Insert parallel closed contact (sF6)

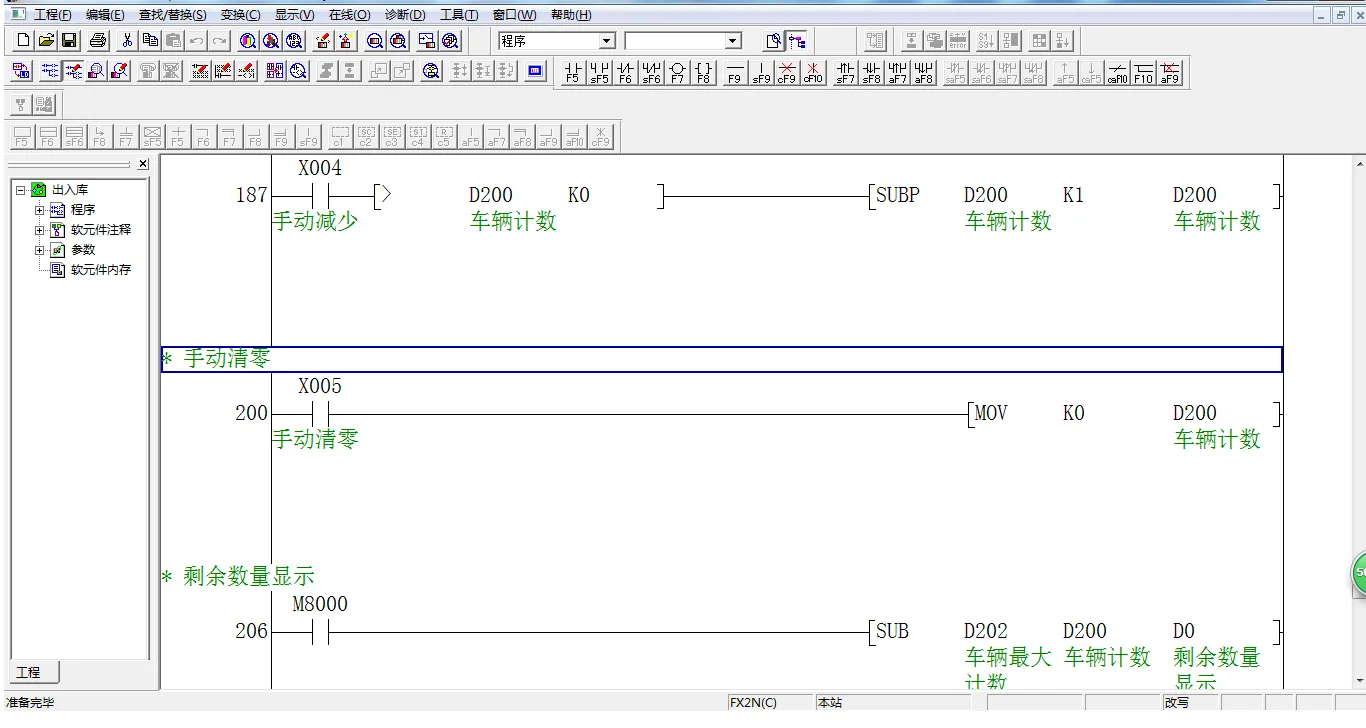(x=651, y=73)
